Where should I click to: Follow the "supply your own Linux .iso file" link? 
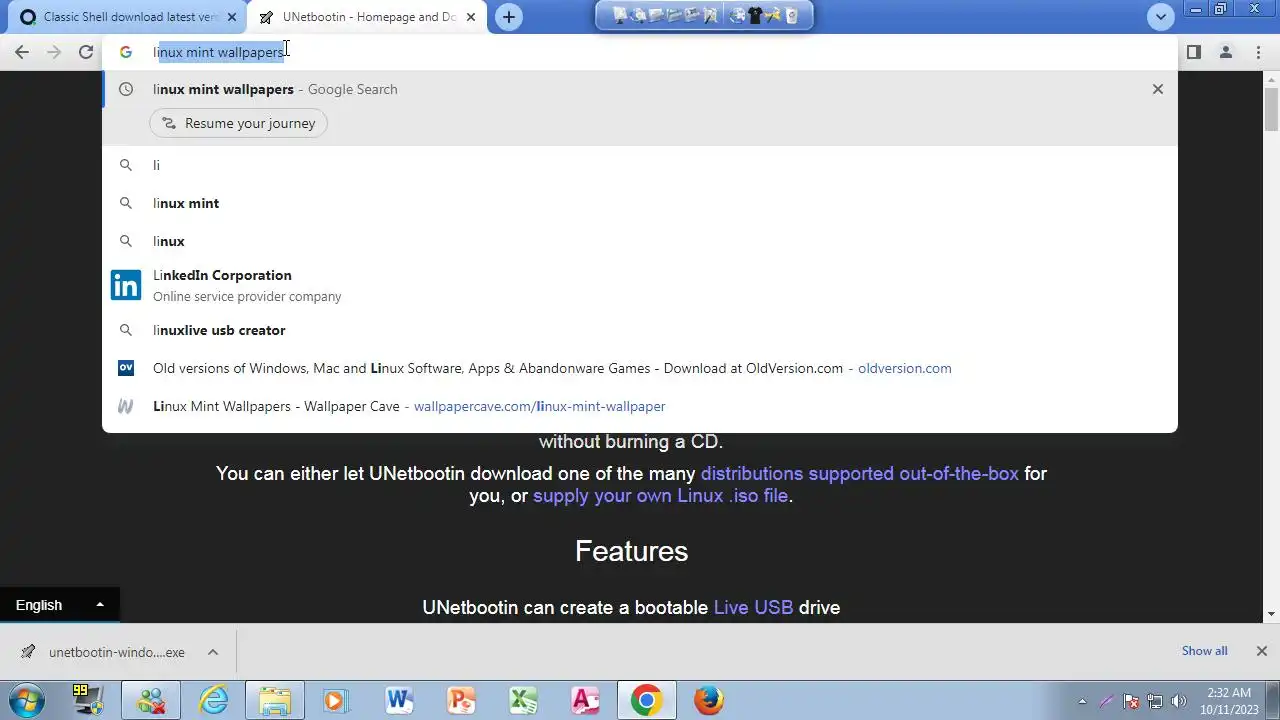661,495
